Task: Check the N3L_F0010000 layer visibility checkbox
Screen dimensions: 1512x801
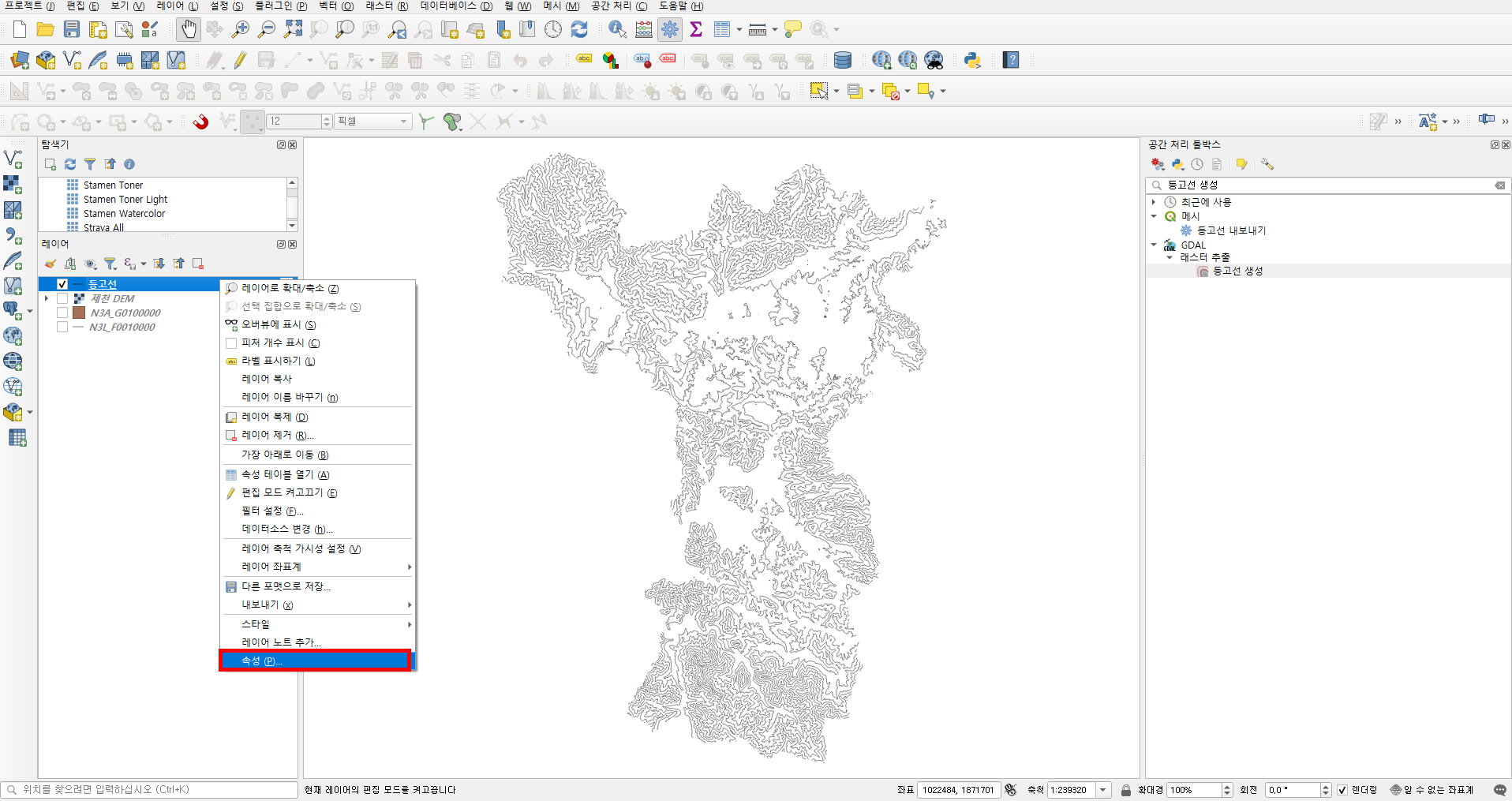Action: (62, 327)
